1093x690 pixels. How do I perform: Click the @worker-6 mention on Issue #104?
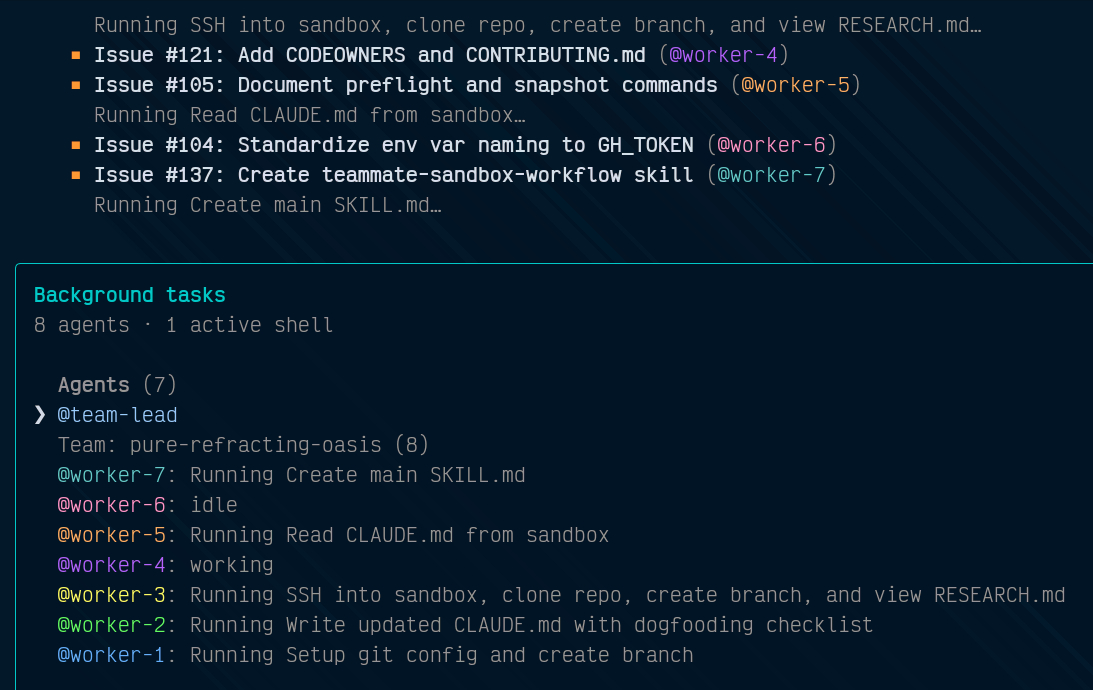771,145
